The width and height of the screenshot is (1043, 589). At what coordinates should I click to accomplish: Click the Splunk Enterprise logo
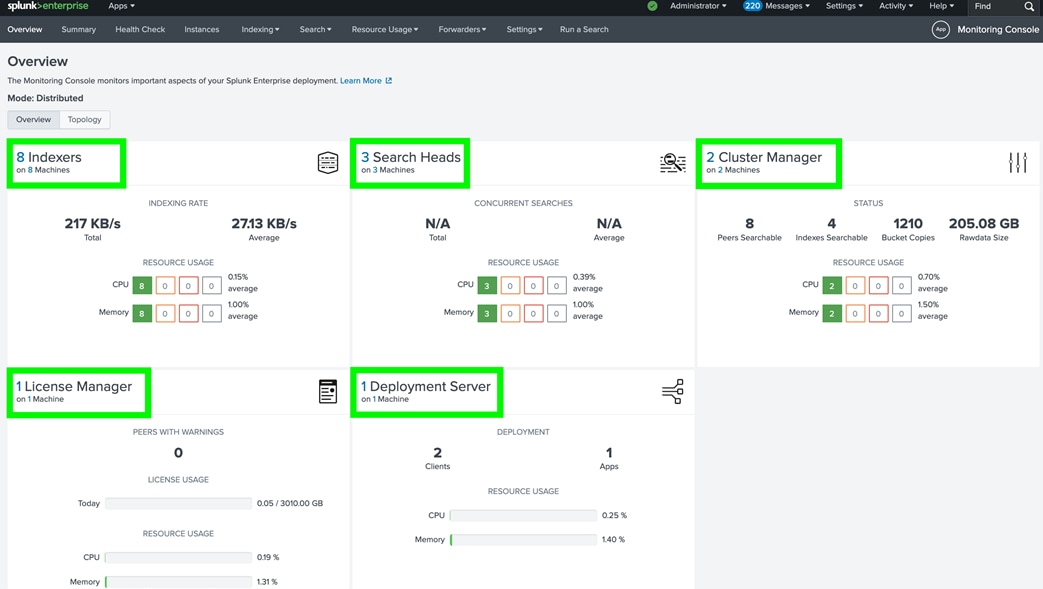pyautogui.click(x=48, y=6)
